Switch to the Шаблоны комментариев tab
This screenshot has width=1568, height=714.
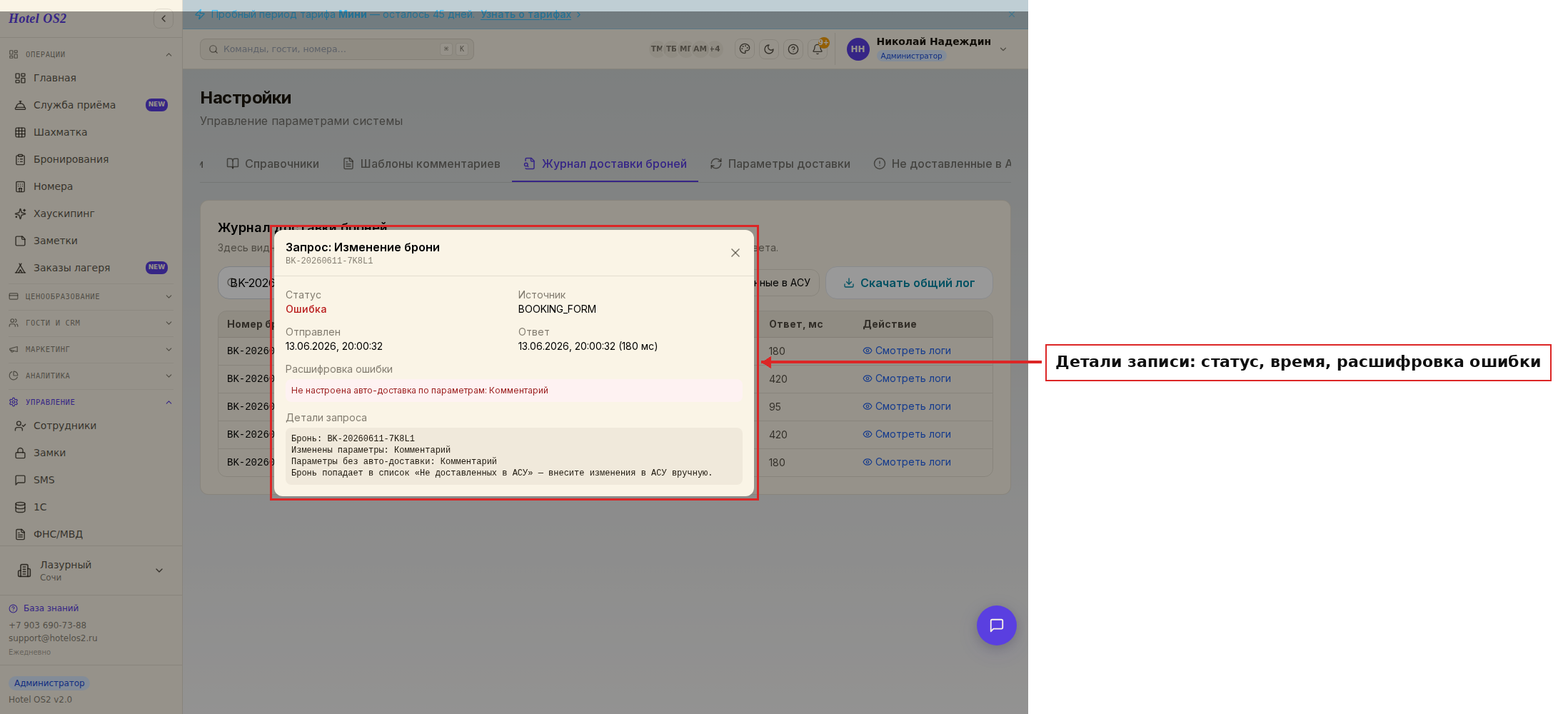(x=421, y=164)
